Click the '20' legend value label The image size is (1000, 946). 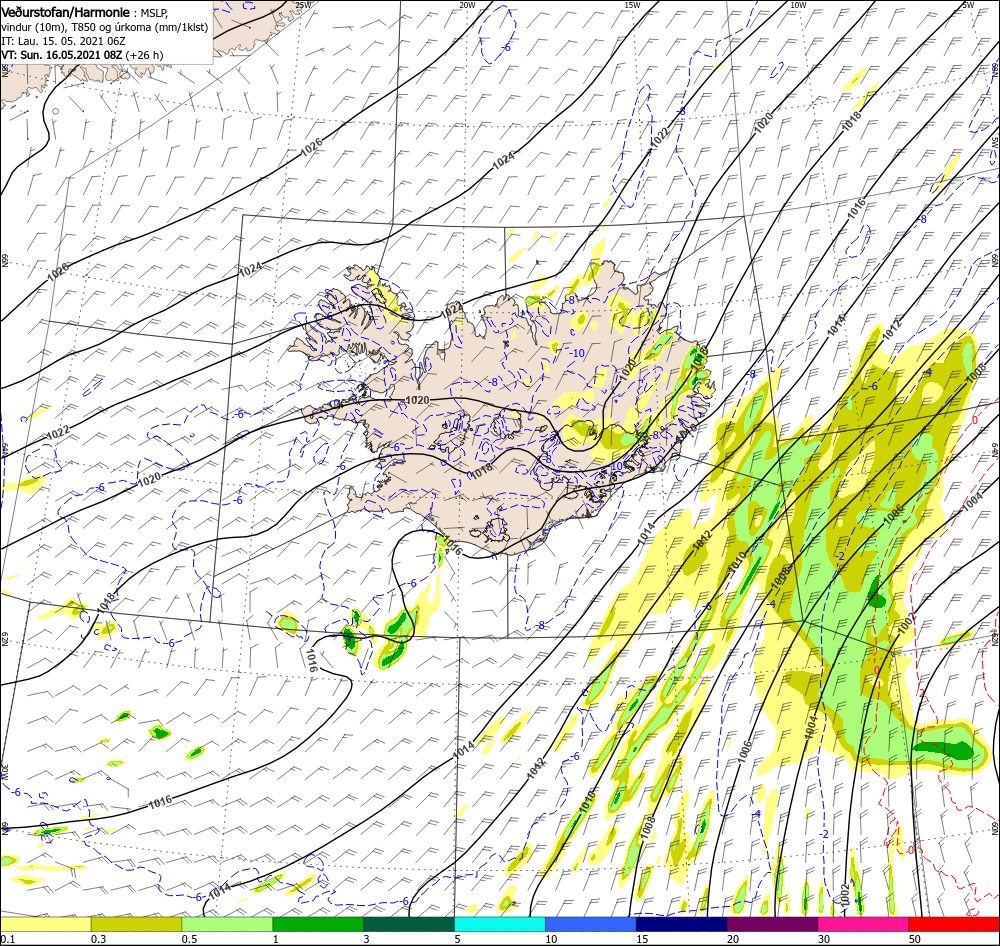coord(733,939)
